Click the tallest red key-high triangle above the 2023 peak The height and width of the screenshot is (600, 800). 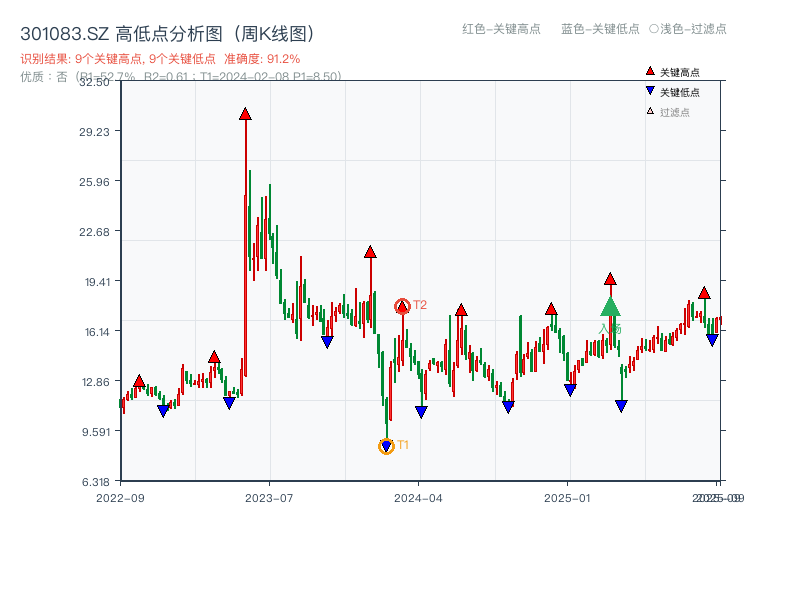coord(245,115)
